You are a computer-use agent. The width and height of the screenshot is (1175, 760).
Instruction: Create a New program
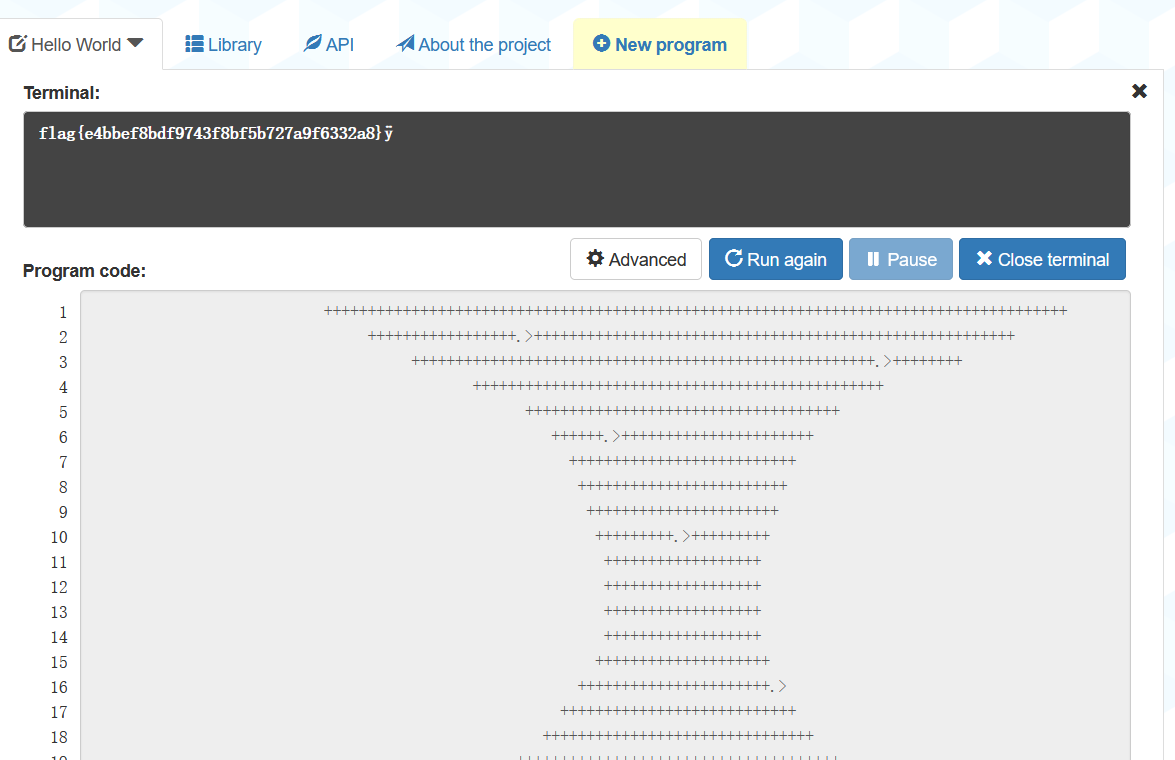pyautogui.click(x=660, y=44)
